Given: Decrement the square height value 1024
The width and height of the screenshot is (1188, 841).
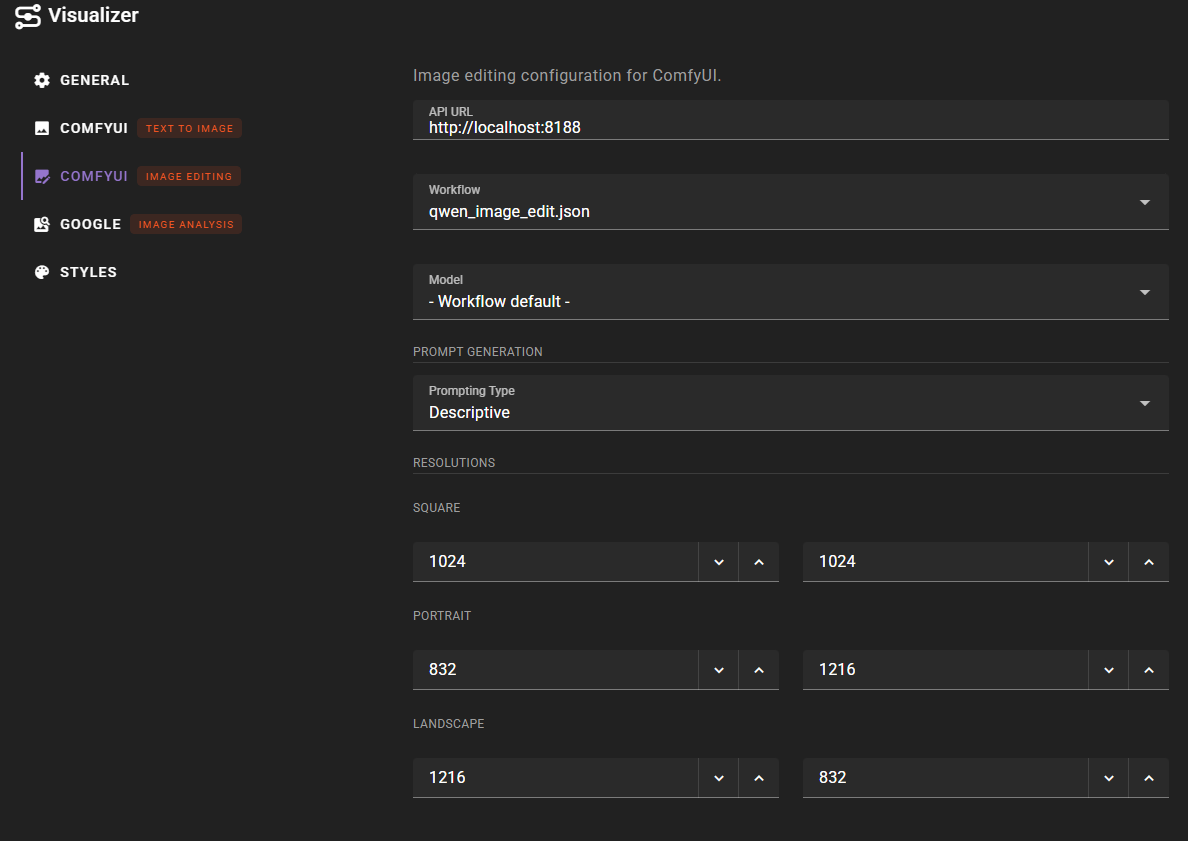Looking at the screenshot, I should tap(1108, 561).
